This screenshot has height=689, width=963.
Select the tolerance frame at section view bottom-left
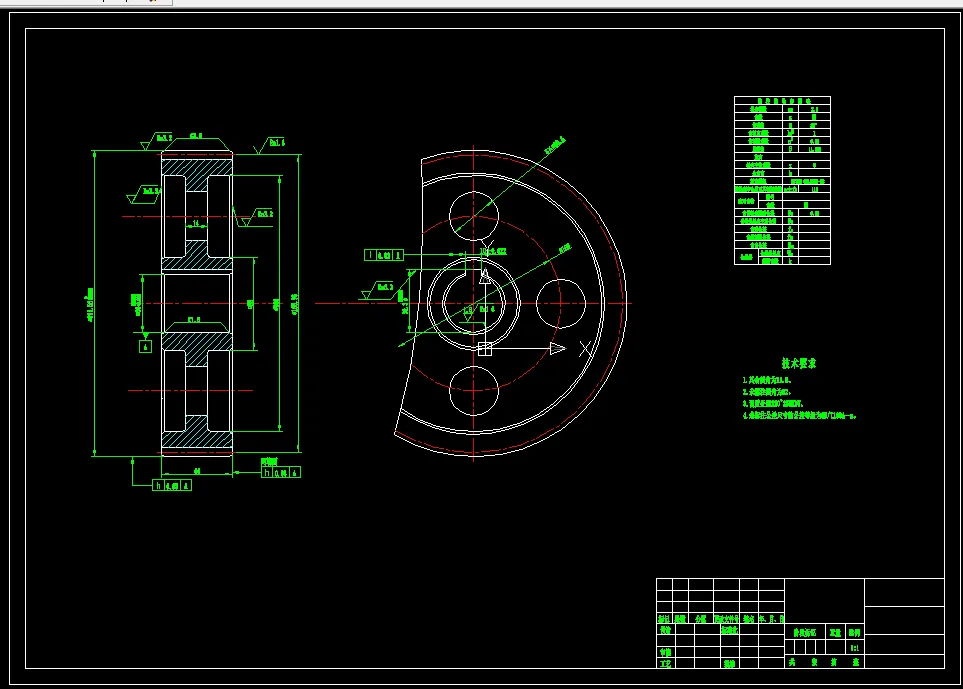coord(172,485)
